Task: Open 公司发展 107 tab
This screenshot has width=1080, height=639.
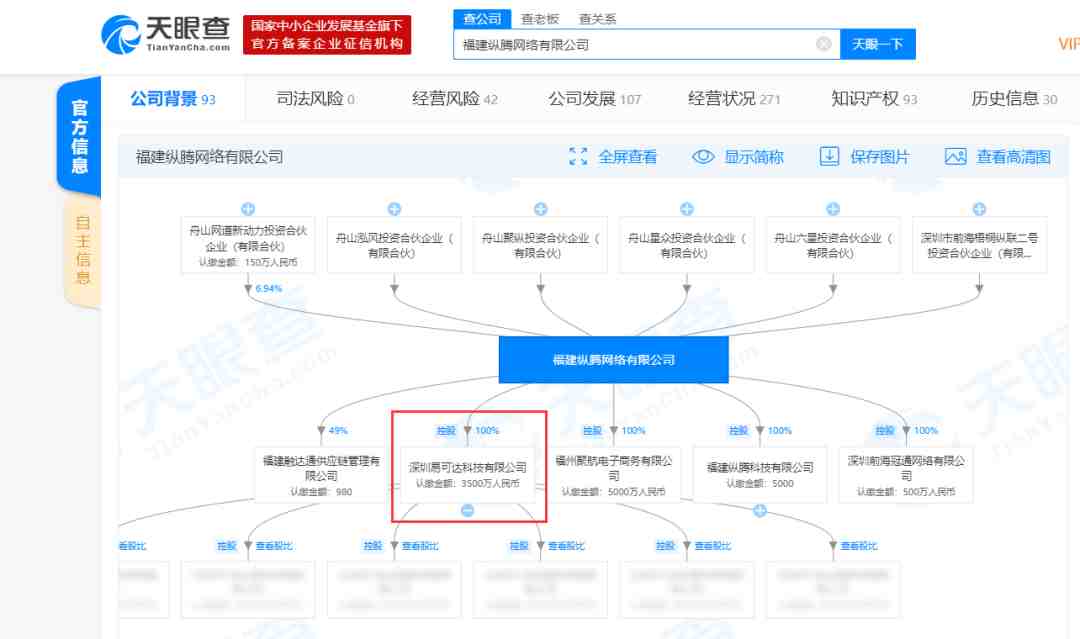Action: [x=594, y=98]
